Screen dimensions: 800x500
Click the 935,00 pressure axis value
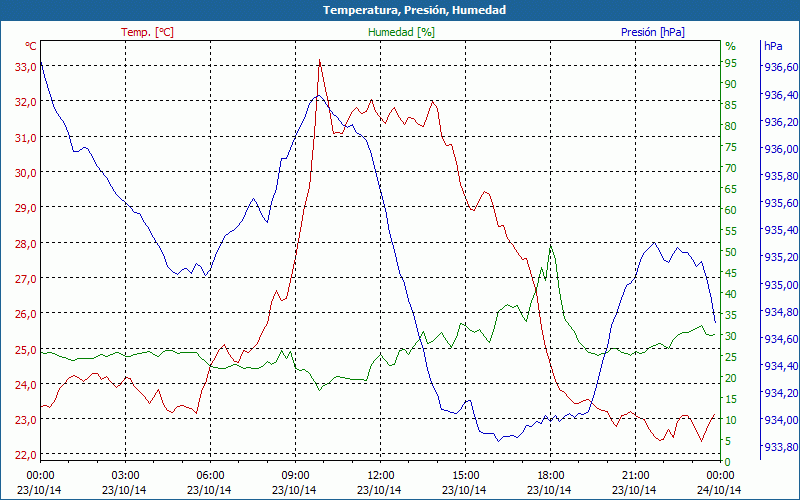(780, 285)
